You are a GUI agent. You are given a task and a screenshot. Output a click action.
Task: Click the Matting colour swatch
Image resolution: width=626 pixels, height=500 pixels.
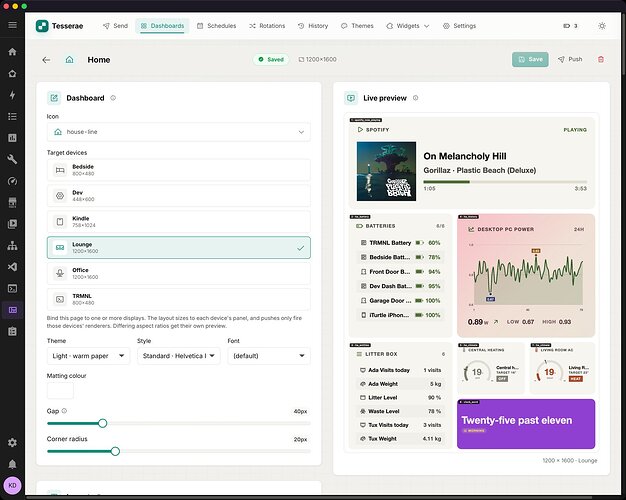coord(60,391)
